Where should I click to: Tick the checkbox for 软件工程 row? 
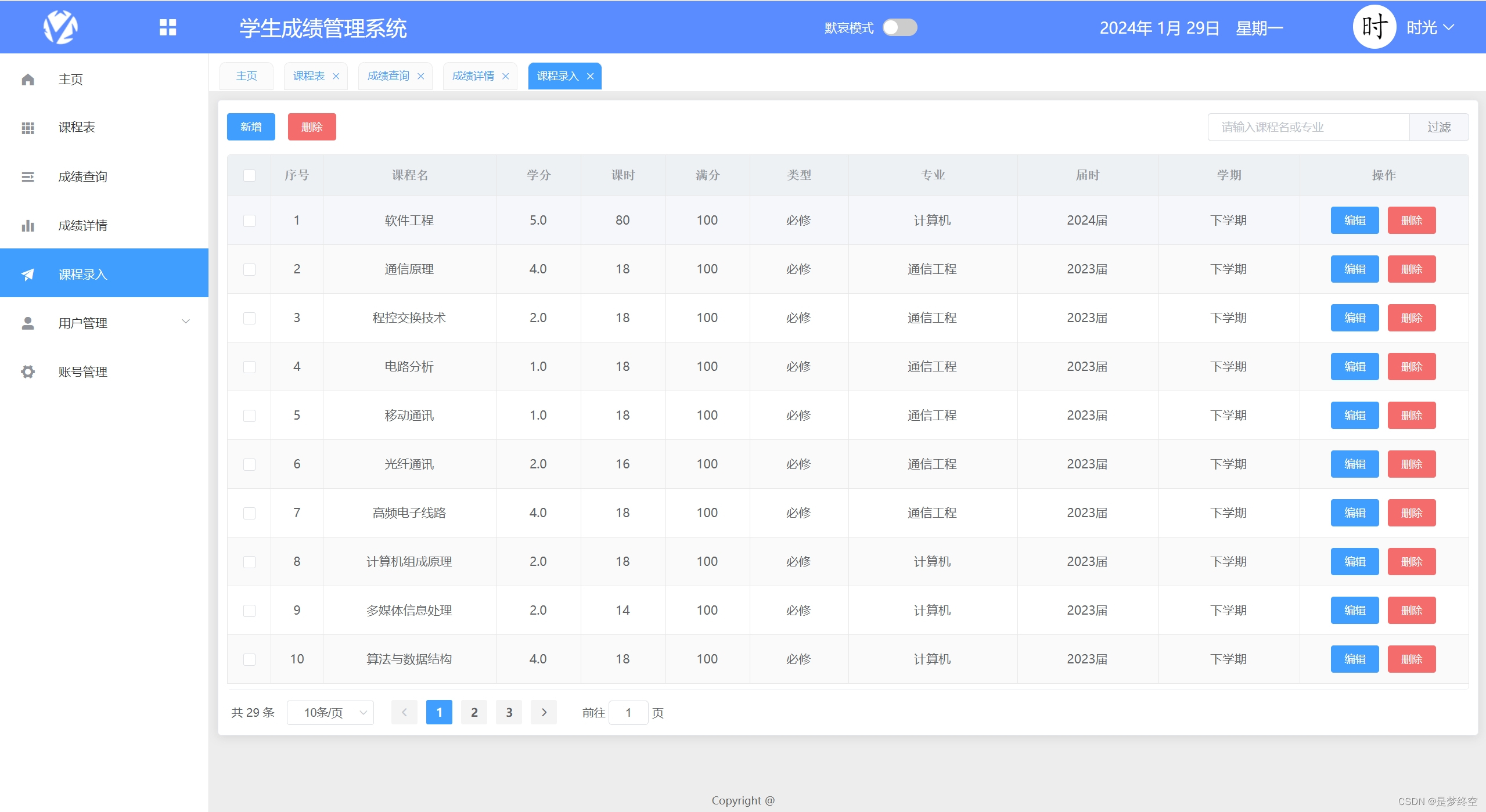249,221
